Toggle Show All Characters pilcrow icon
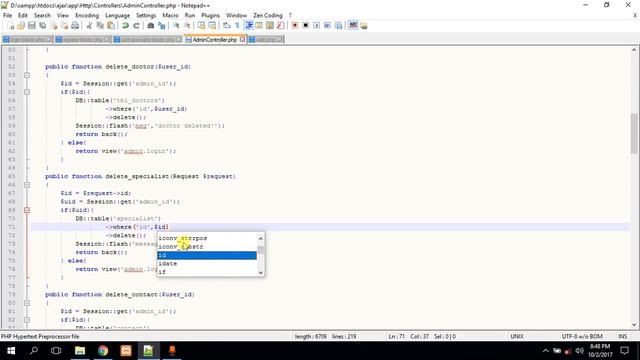The image size is (640, 360). (x=237, y=26)
